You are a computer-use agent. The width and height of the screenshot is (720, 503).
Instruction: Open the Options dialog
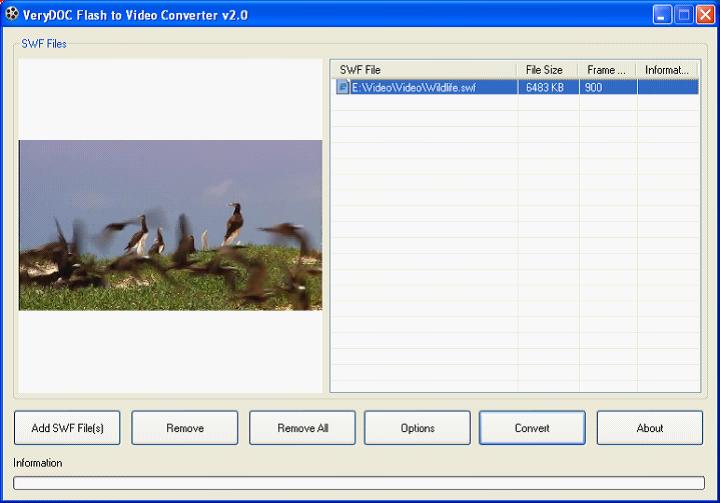coord(417,428)
